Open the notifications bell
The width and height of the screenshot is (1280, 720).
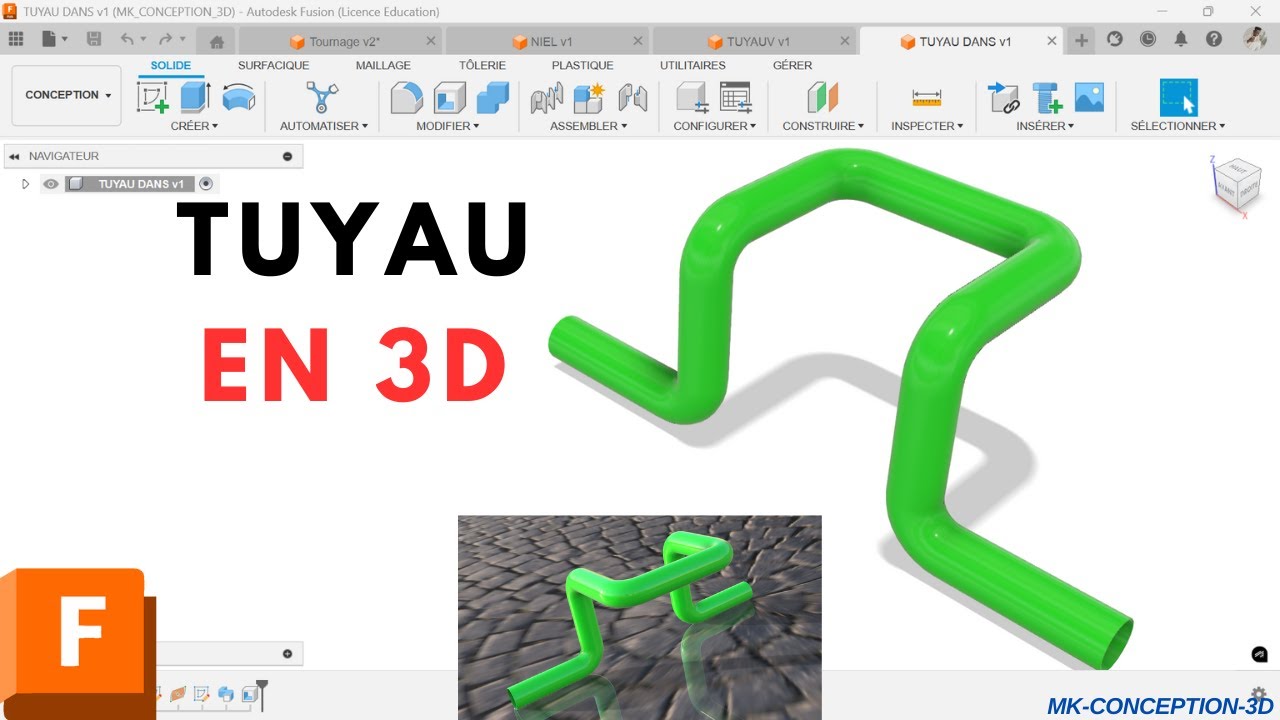(1181, 39)
